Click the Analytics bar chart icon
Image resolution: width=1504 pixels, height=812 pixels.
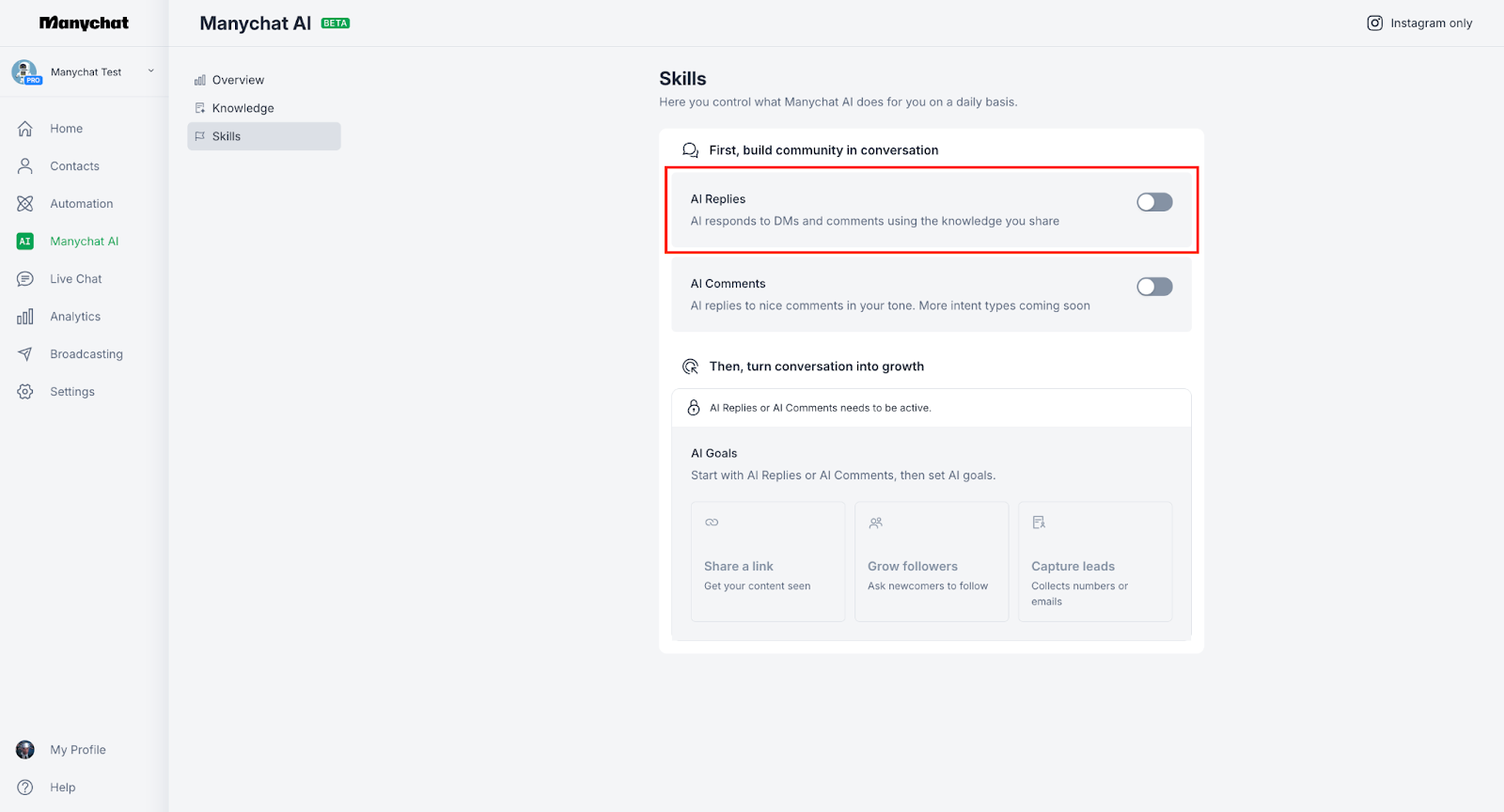click(25, 317)
